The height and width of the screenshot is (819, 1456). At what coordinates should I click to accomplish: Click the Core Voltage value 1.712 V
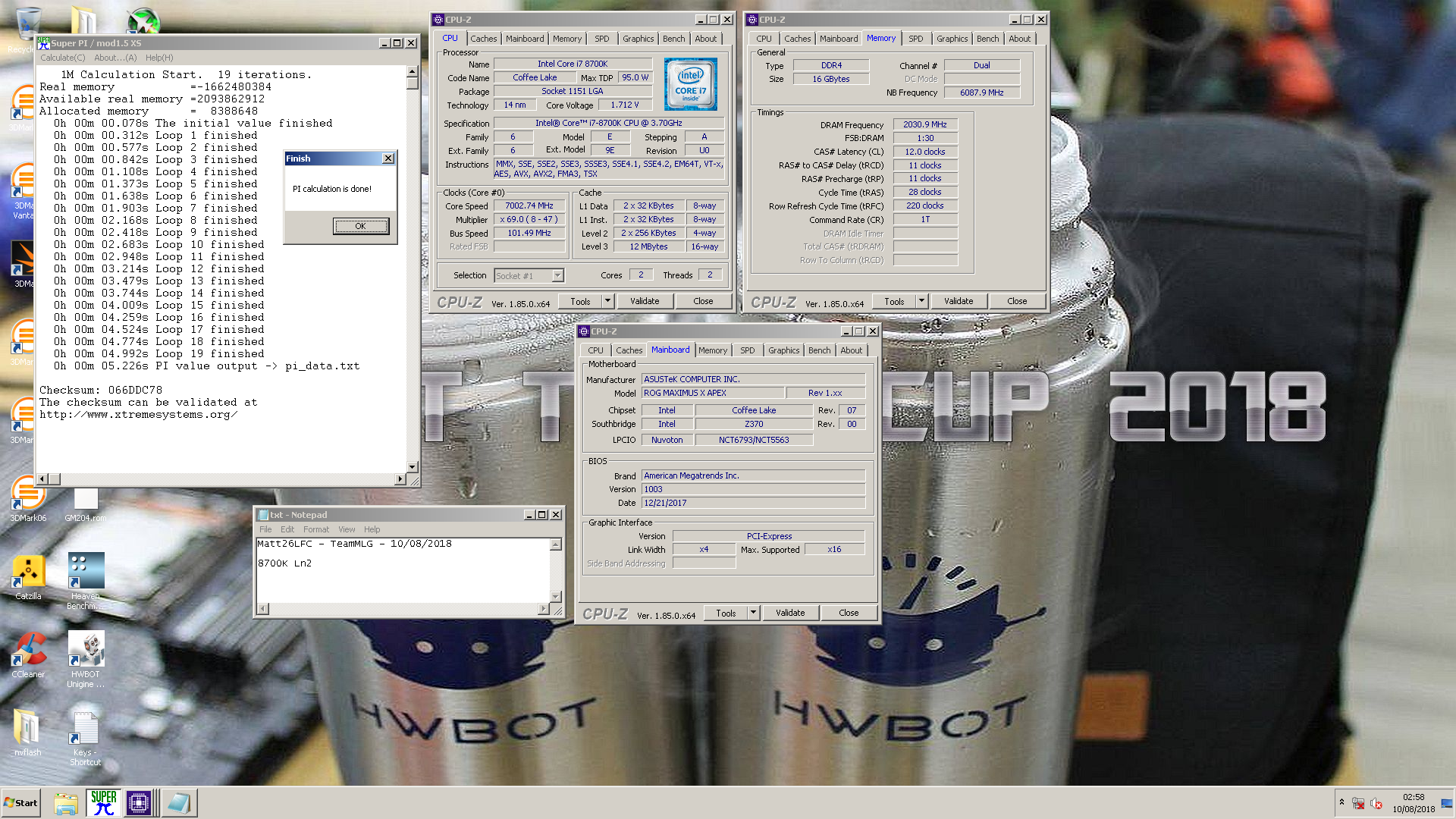[625, 105]
